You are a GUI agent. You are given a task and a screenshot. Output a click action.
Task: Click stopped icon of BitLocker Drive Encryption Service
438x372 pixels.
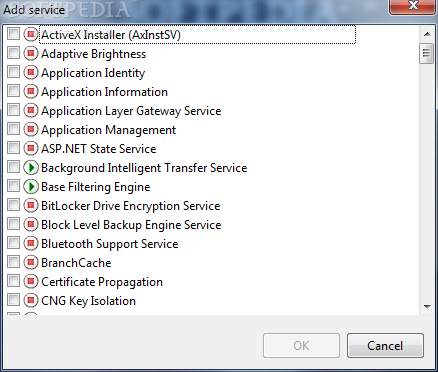31,205
